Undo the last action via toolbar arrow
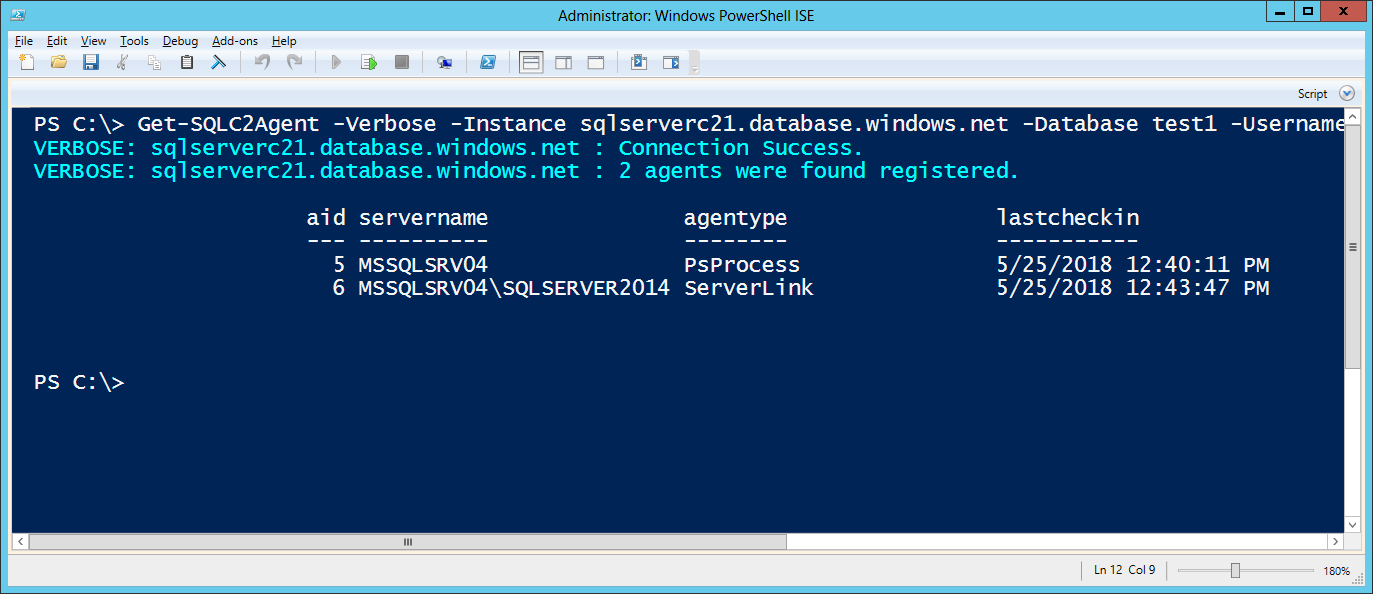The width and height of the screenshot is (1373, 594). click(x=262, y=62)
